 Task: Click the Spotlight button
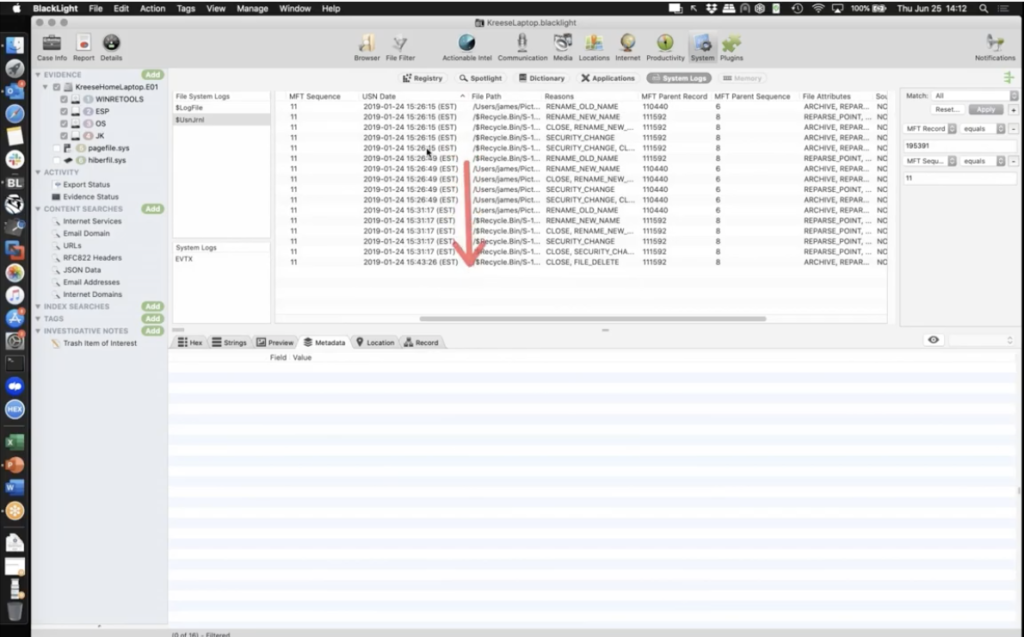click(x=481, y=78)
